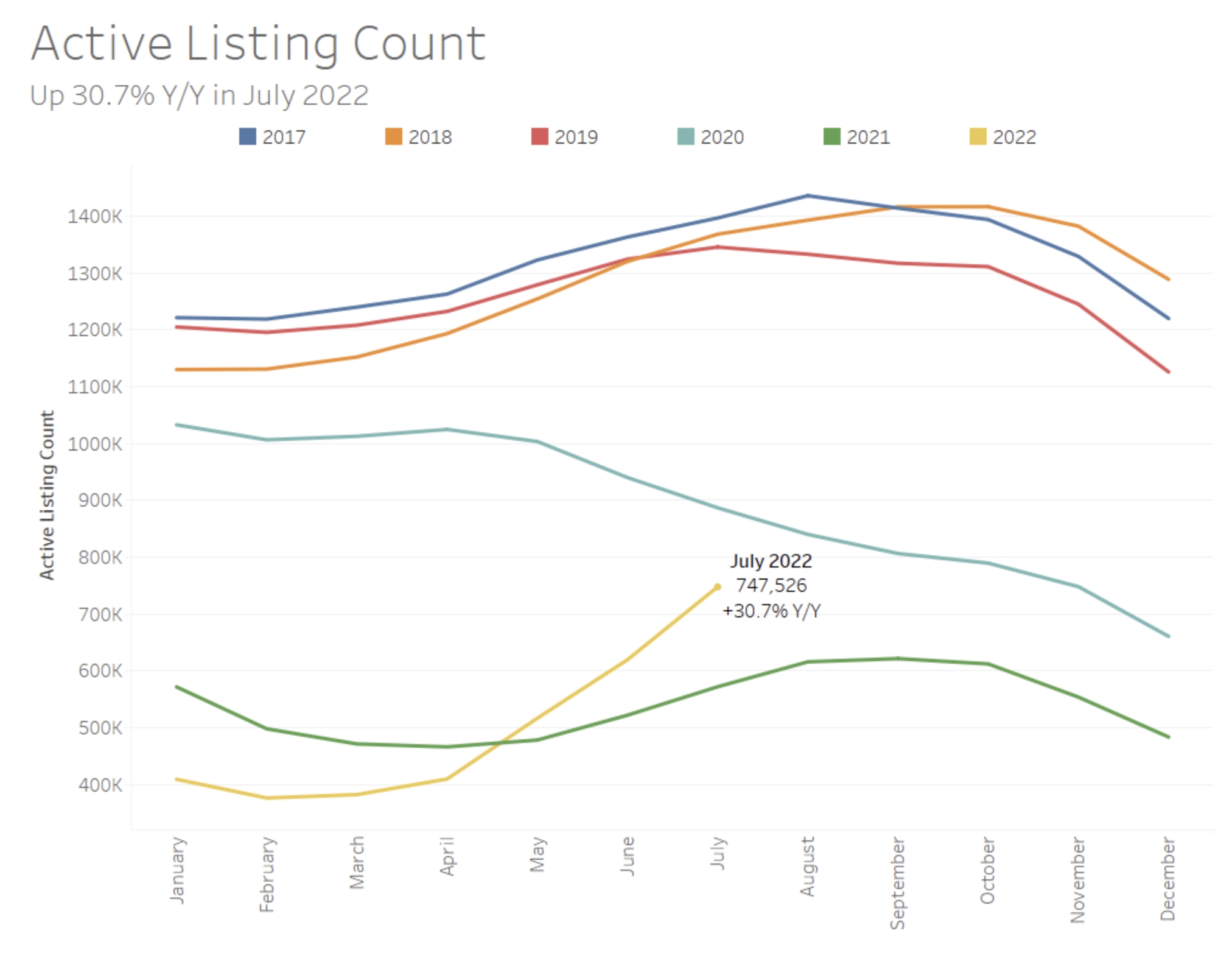Click the vertical Active Listing Count axis title
The width and height of the screenshot is (1232, 956).
47,494
